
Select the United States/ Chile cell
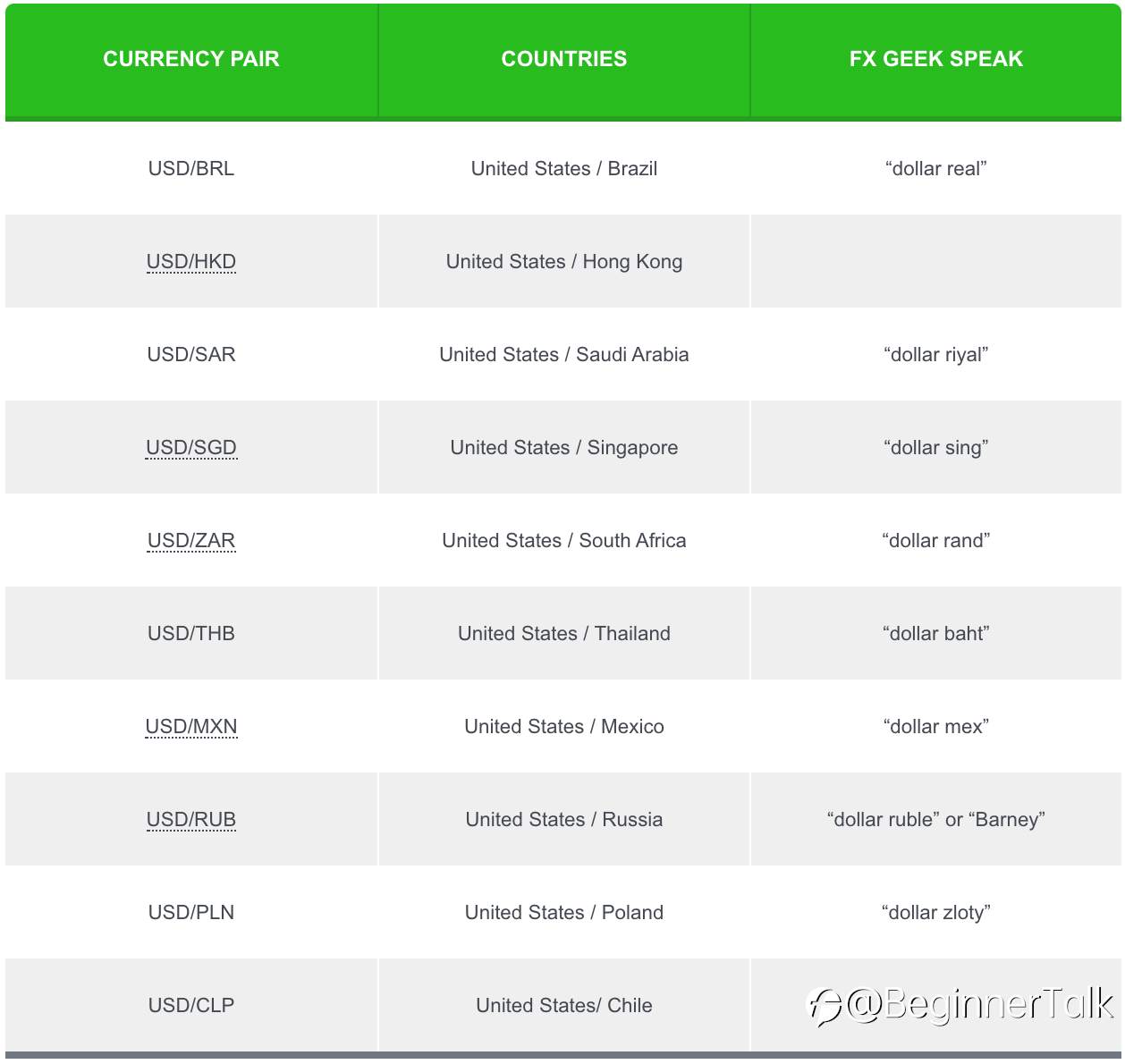(564, 1005)
